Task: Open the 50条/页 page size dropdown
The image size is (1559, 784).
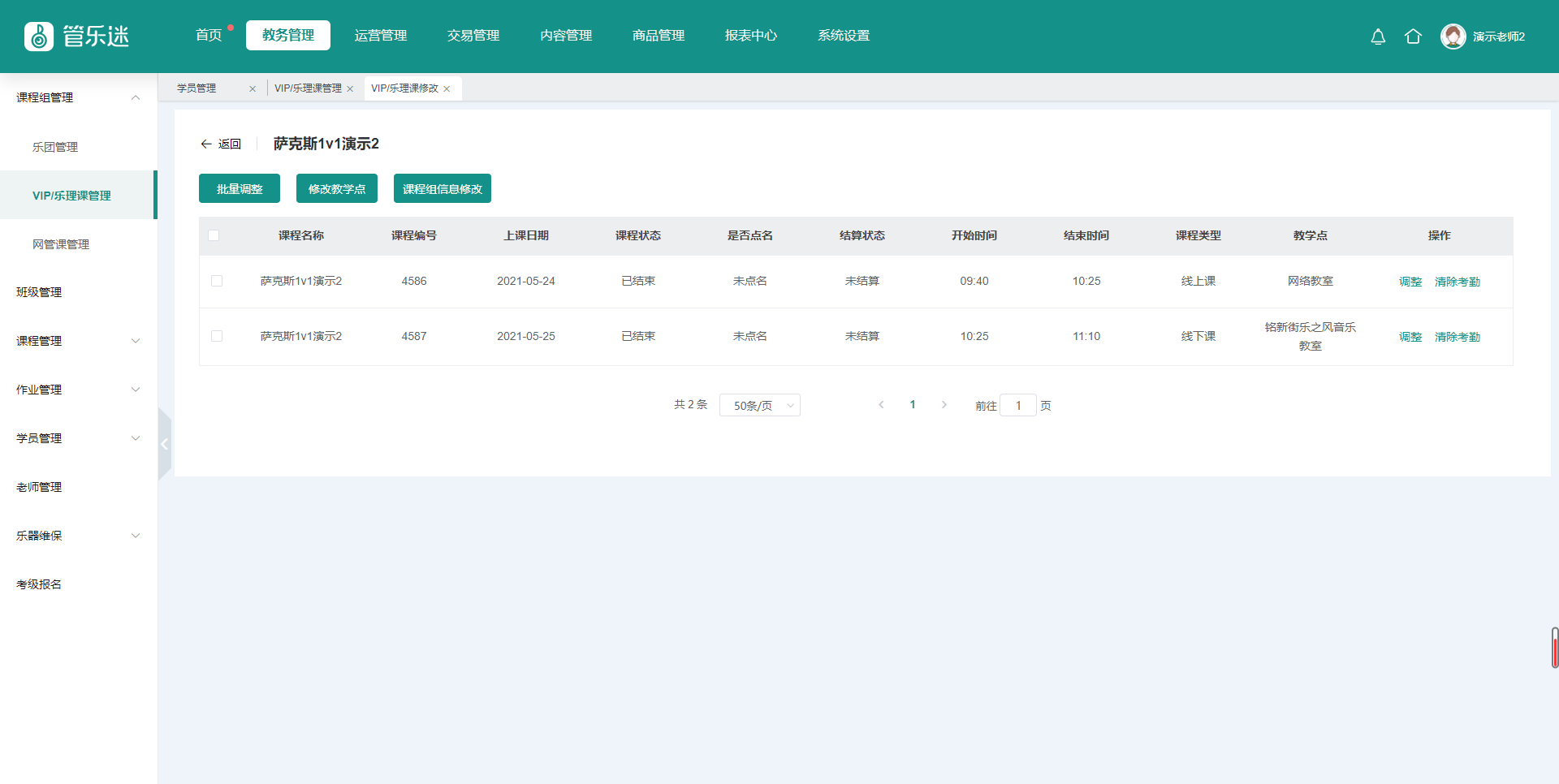Action: pyautogui.click(x=759, y=405)
